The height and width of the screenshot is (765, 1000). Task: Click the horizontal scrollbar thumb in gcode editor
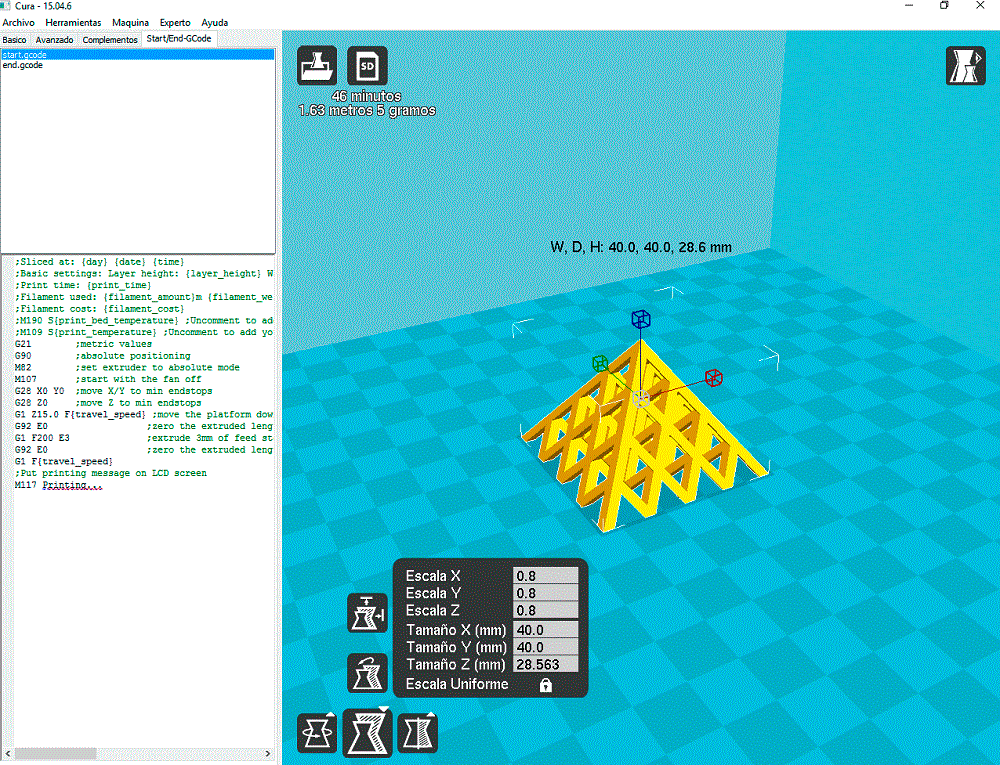55,754
